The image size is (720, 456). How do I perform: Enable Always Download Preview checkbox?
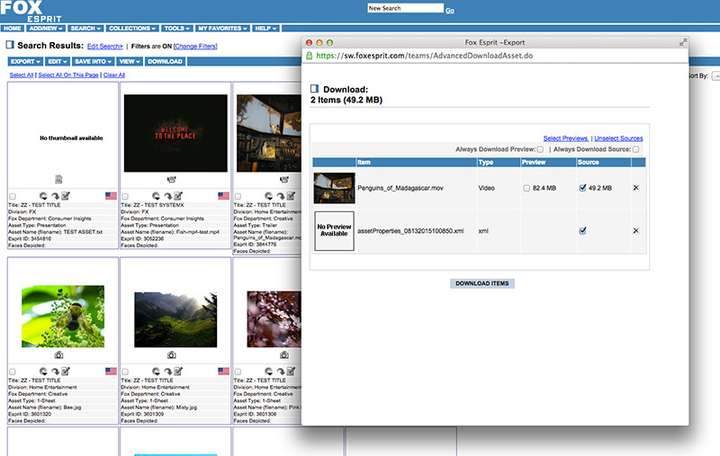[x=540, y=149]
